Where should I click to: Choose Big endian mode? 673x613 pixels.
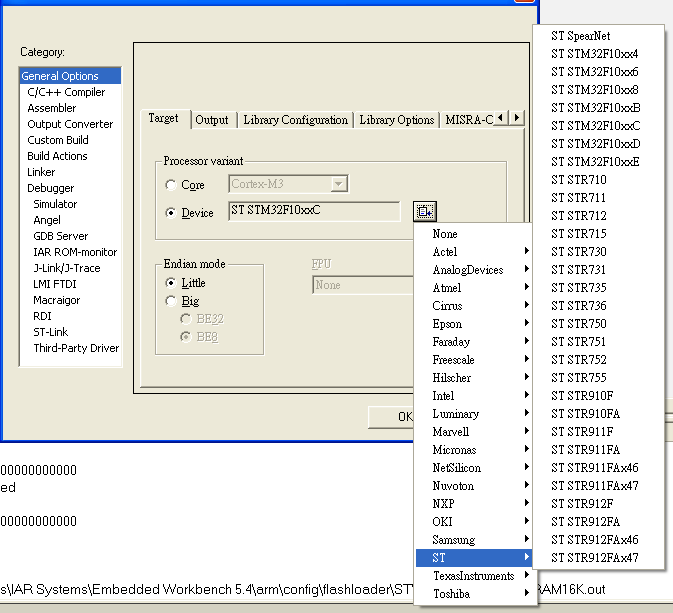(171, 301)
